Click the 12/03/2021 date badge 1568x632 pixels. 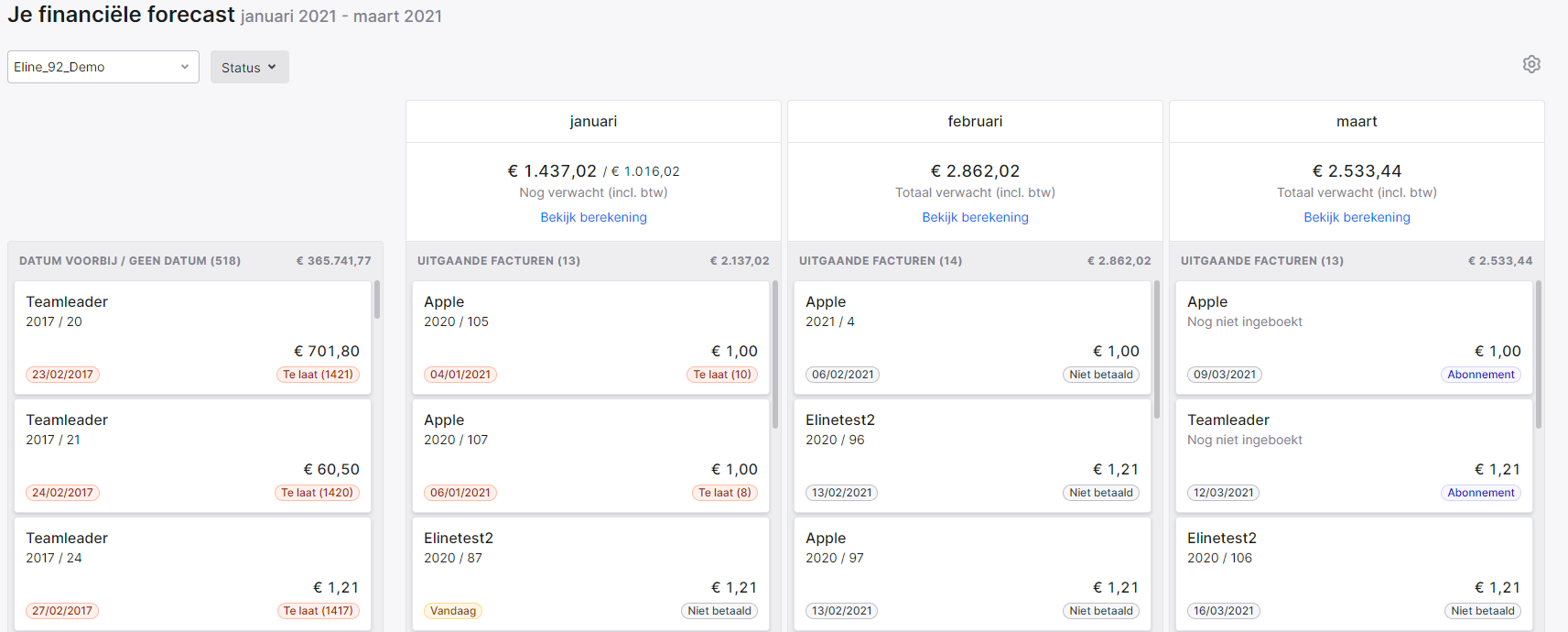[1223, 493]
